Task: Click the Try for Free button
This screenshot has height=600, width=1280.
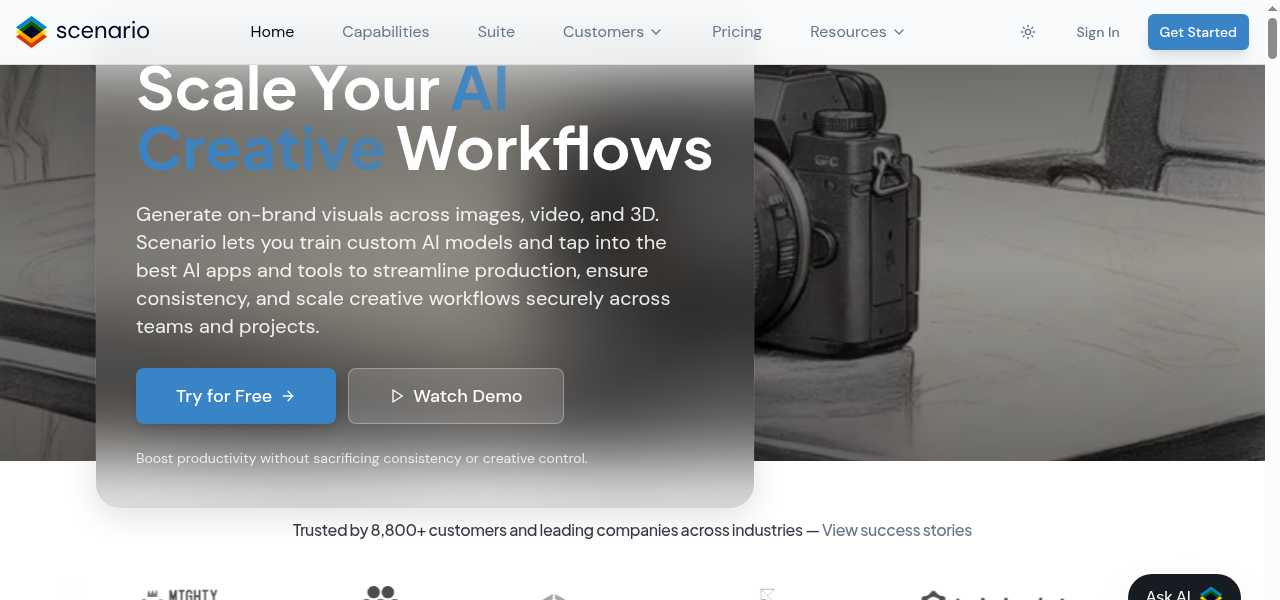Action: [x=236, y=396]
